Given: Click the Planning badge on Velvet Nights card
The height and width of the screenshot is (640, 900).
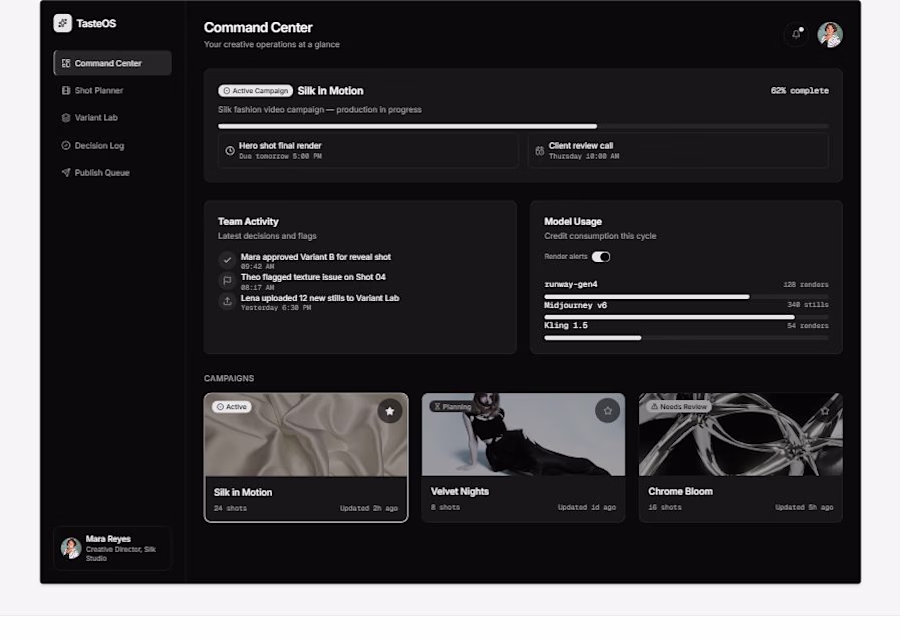Looking at the screenshot, I should click(x=452, y=406).
